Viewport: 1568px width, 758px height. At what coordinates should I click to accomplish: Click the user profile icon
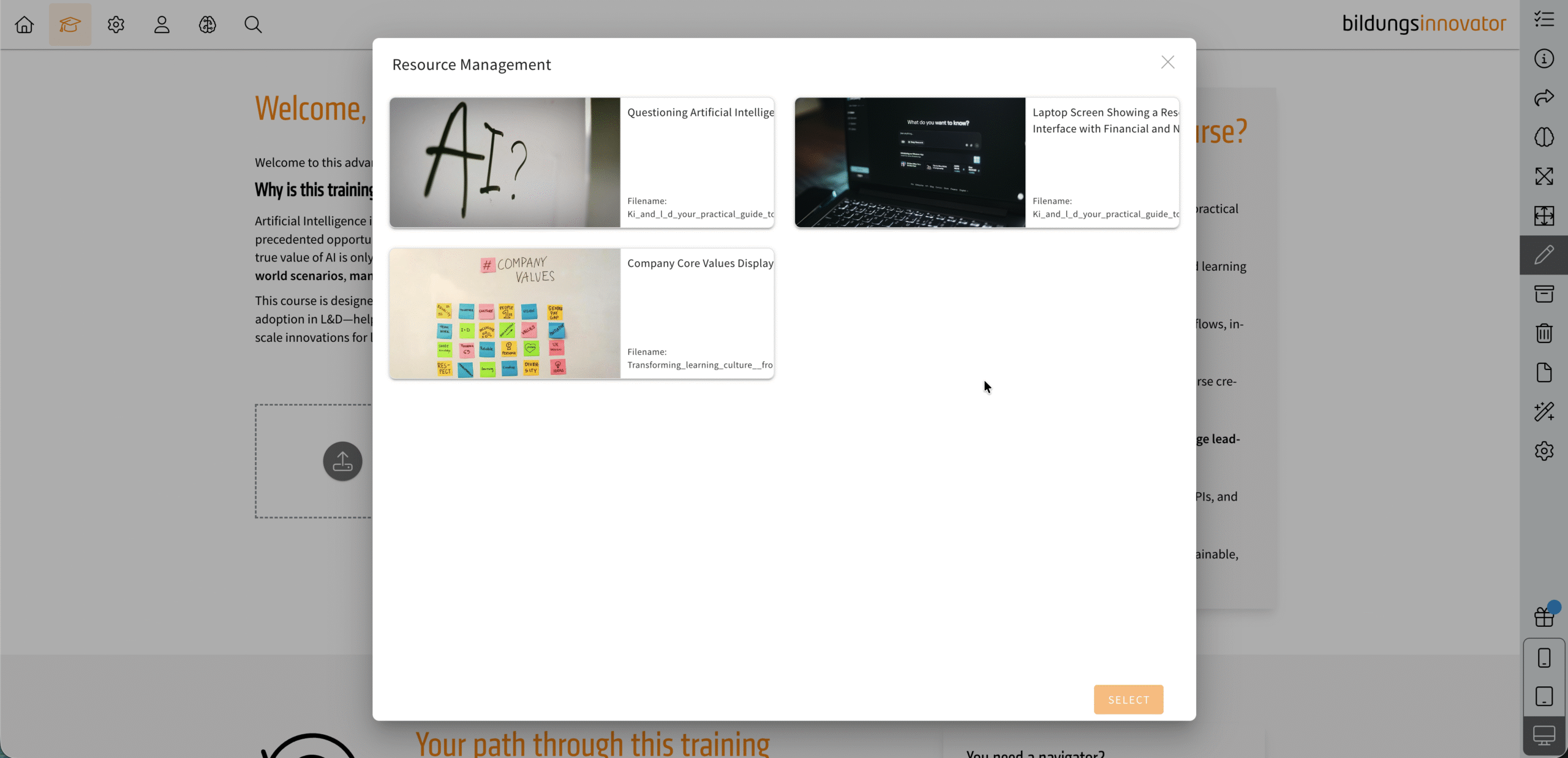click(162, 25)
